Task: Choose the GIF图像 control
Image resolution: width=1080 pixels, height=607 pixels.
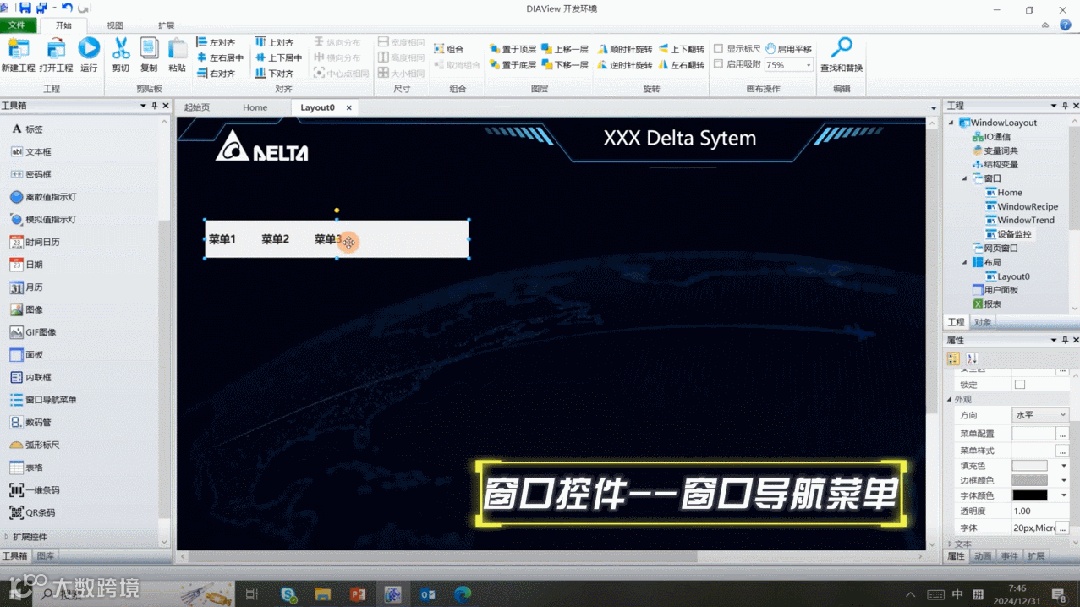Action: (x=33, y=332)
